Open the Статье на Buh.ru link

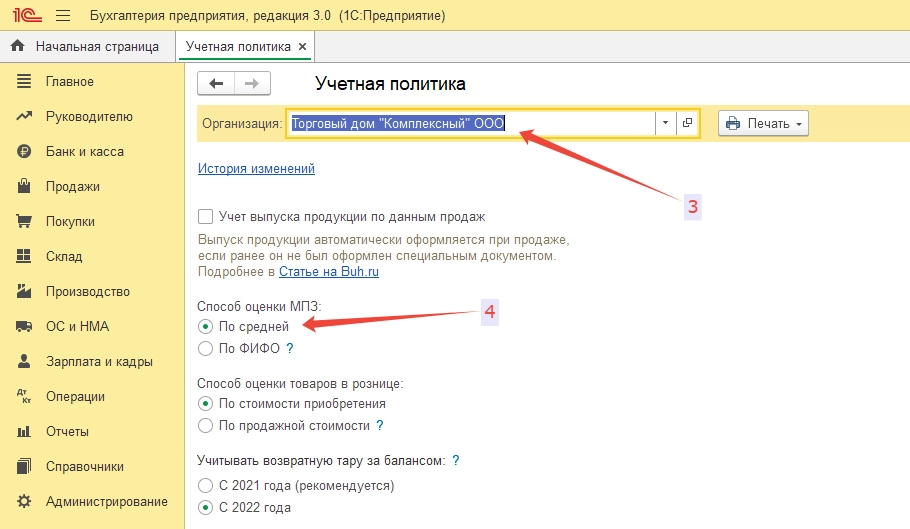coord(329,271)
